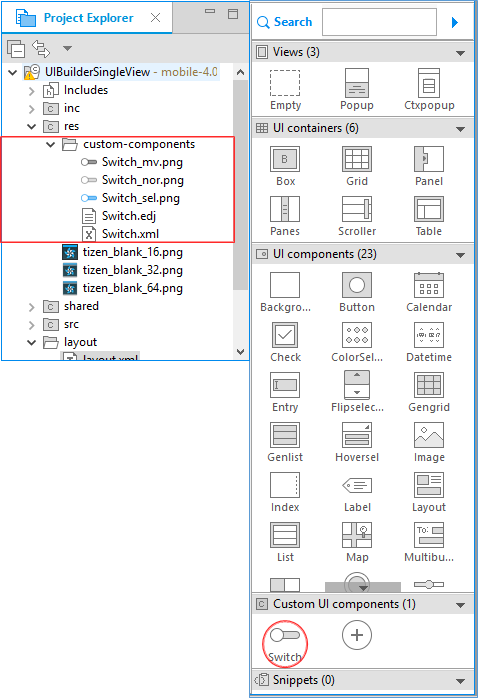Toggle Link with Editor in Project Explorer
This screenshot has height=698, width=478.
pyautogui.click(x=41, y=49)
